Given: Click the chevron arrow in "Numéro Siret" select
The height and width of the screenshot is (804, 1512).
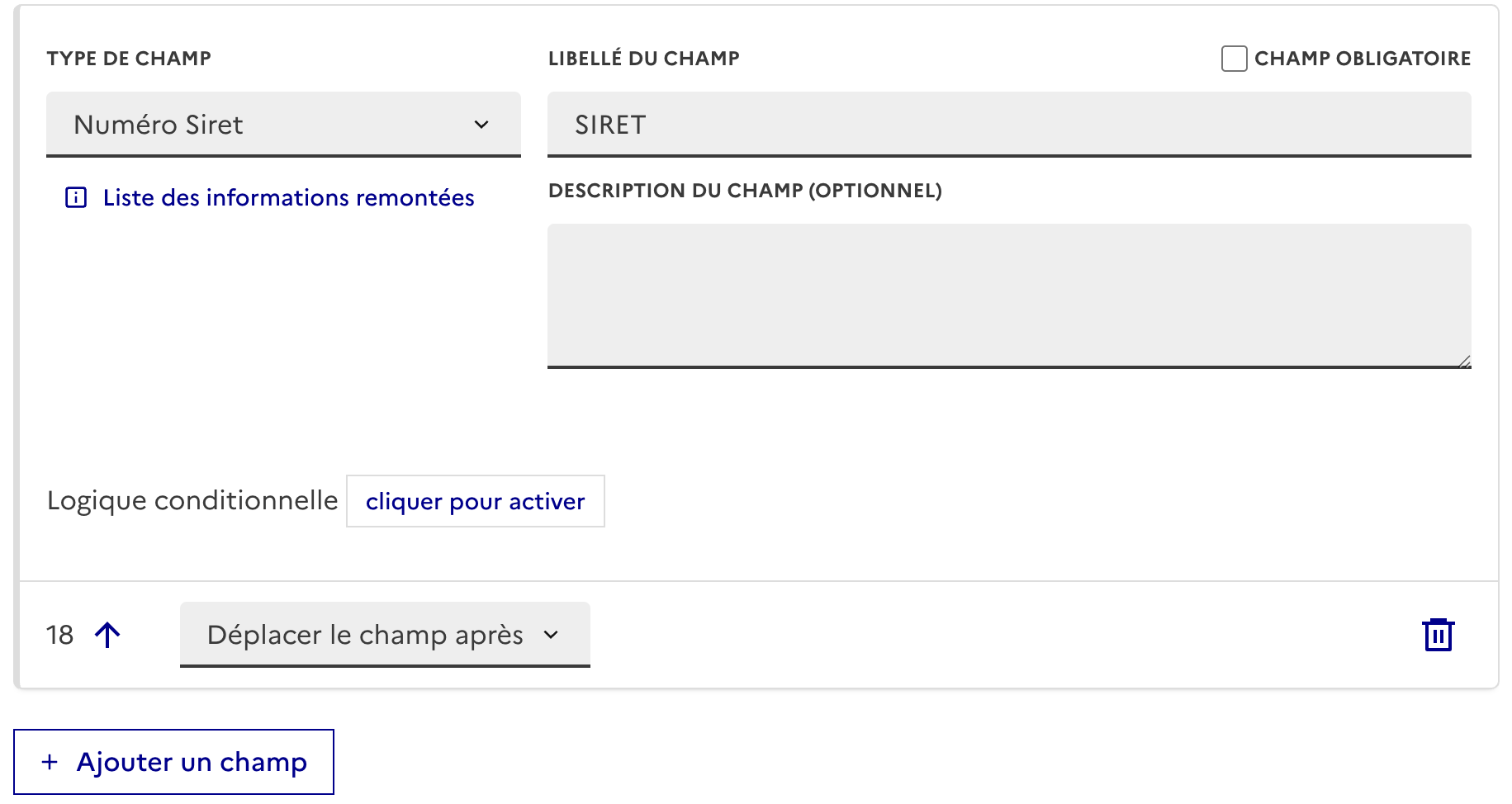Looking at the screenshot, I should click(481, 125).
